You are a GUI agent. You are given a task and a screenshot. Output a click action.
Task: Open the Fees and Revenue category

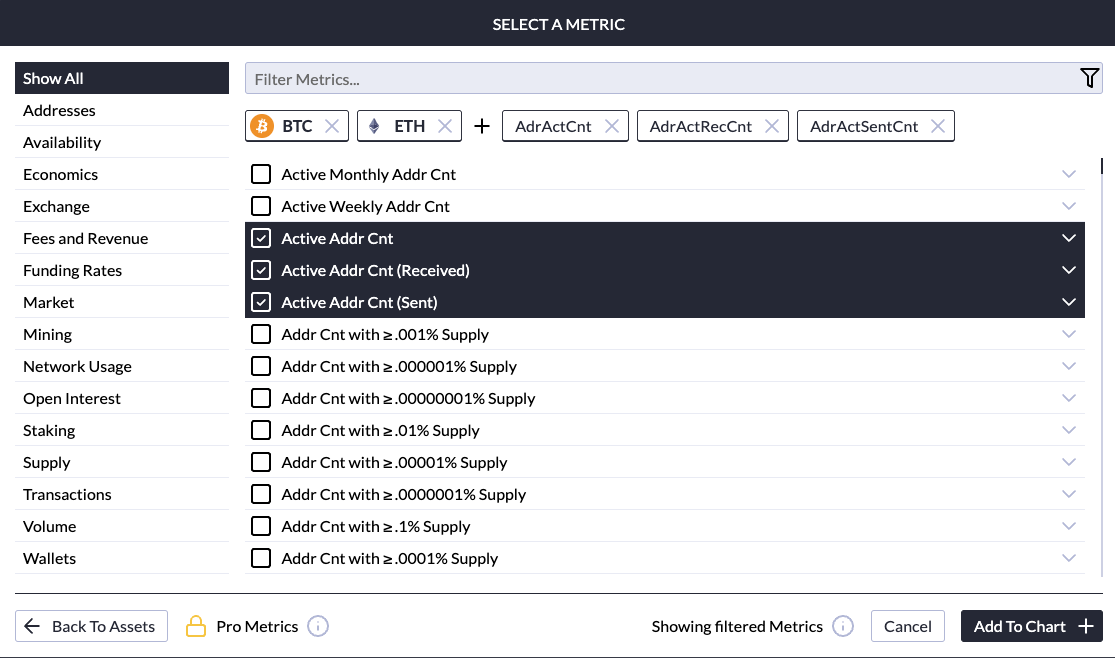85,238
